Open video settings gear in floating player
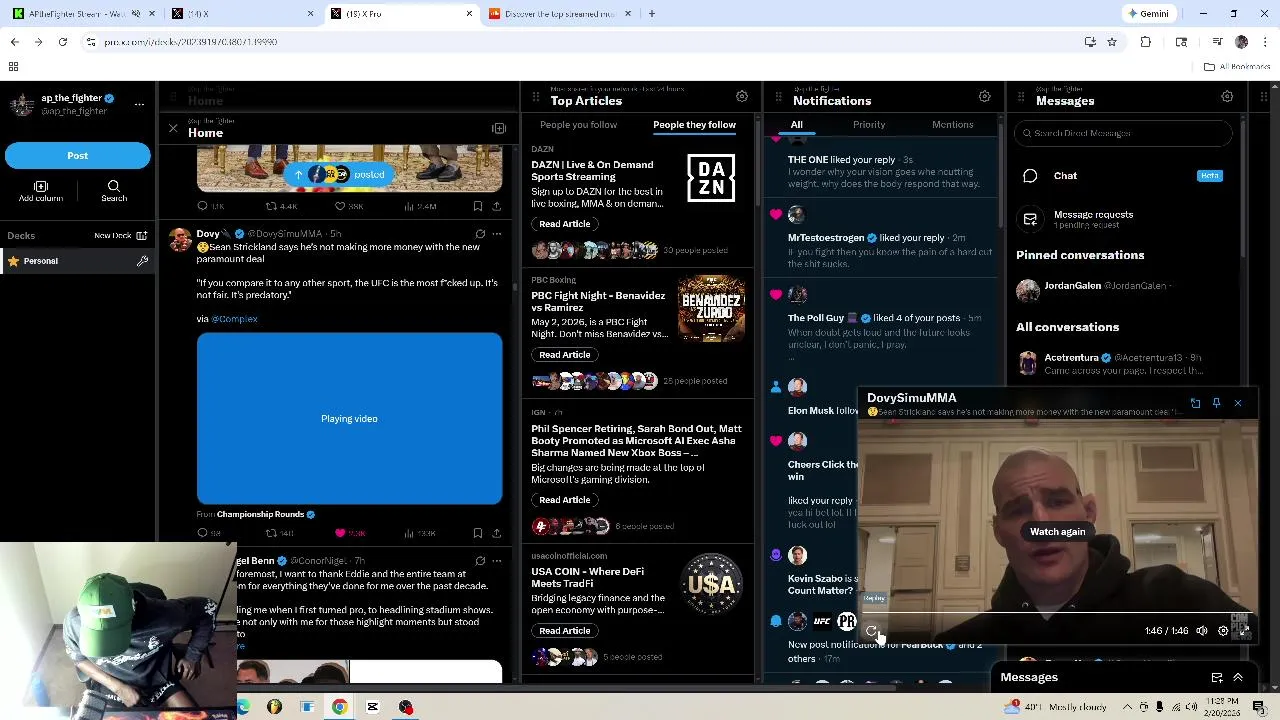1280x720 pixels. coord(1223,631)
